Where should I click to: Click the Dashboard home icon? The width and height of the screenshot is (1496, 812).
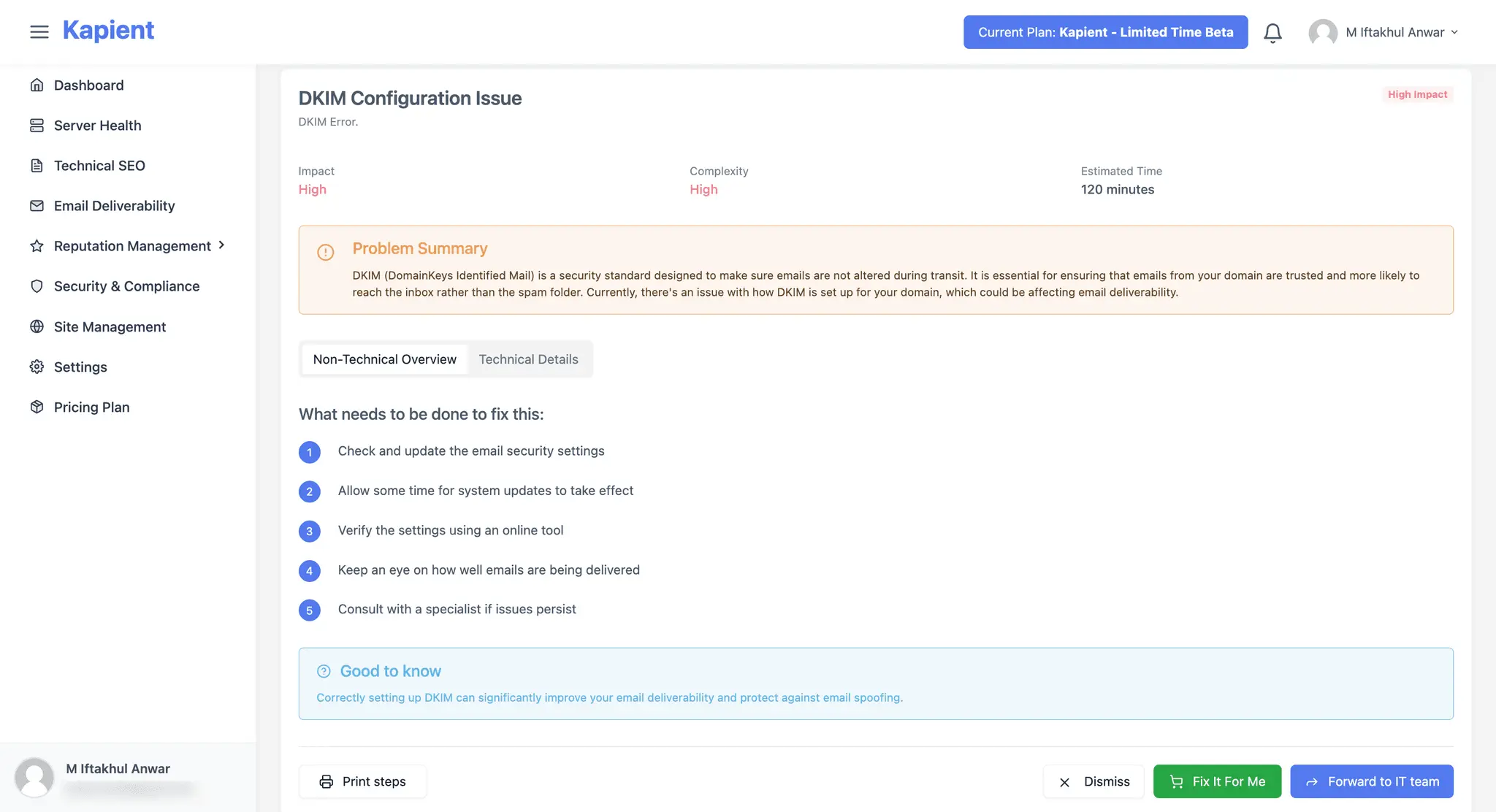(37, 85)
